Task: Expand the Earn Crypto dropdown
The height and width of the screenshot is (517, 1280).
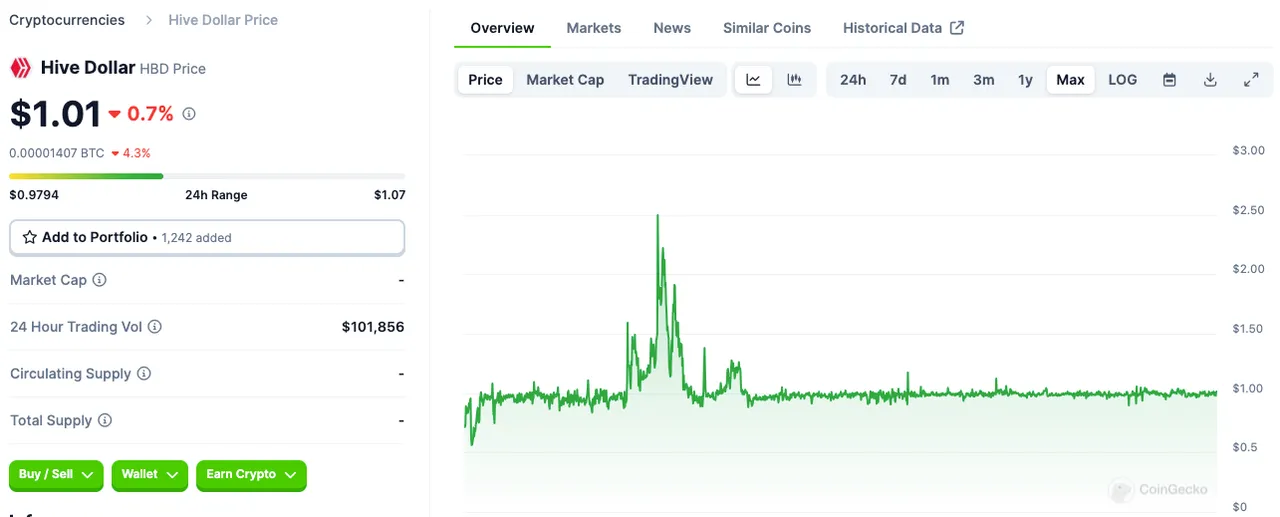Action: point(251,475)
